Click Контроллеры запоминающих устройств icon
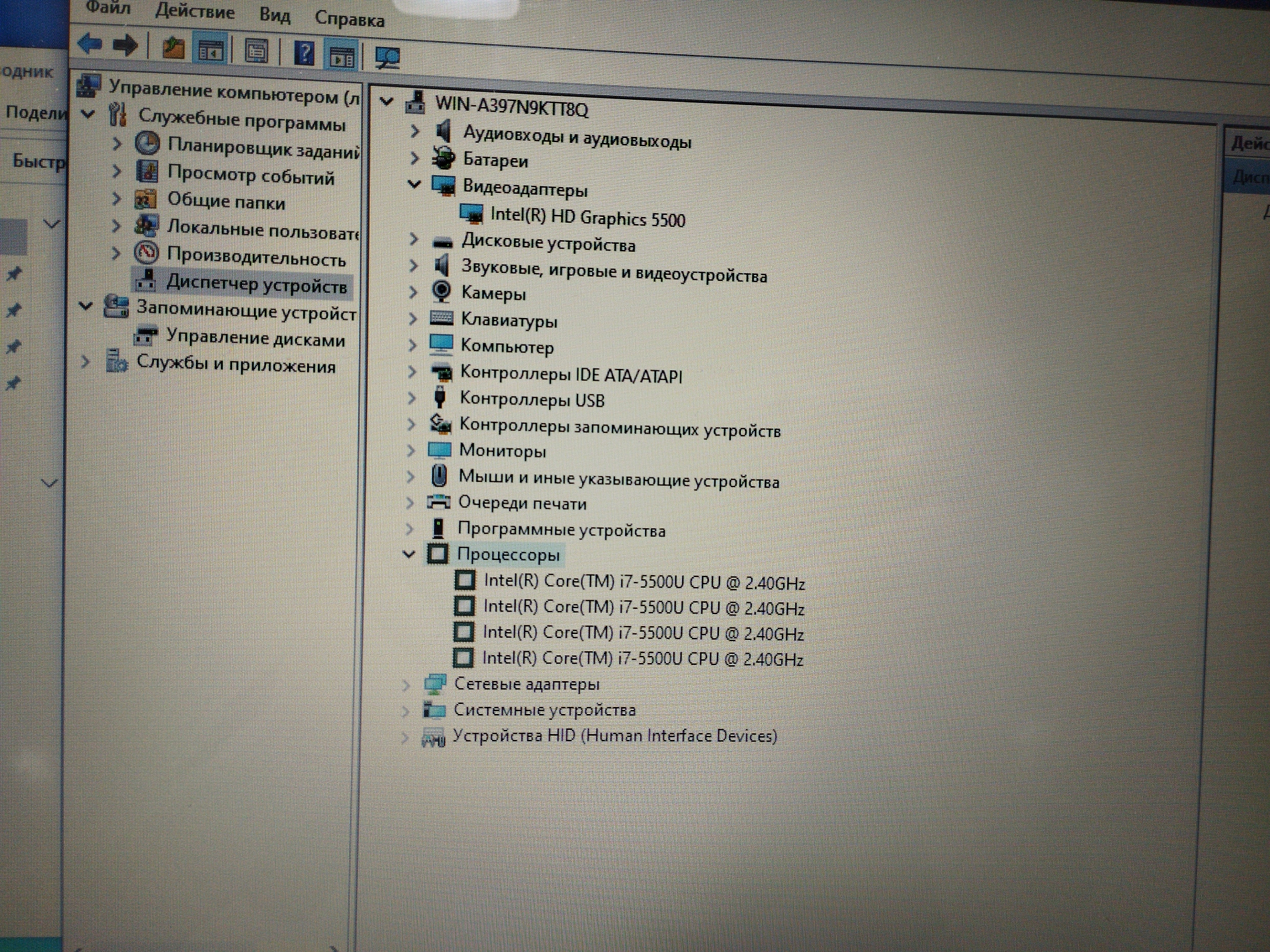1270x952 pixels. [439, 424]
